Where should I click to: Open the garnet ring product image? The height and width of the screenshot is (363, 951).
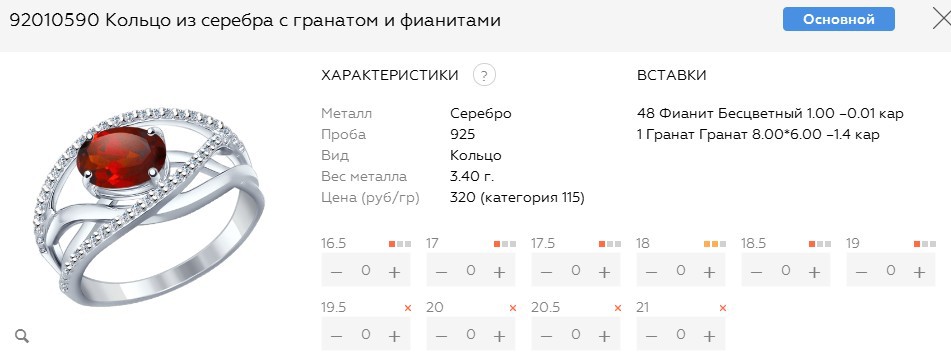[149, 207]
